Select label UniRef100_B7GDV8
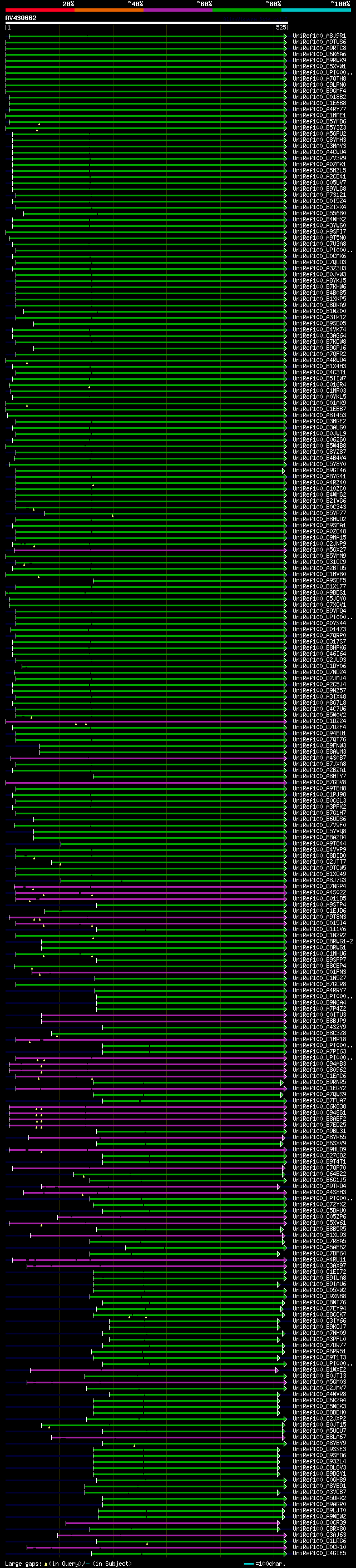356x1568 pixels. (x=319, y=782)
